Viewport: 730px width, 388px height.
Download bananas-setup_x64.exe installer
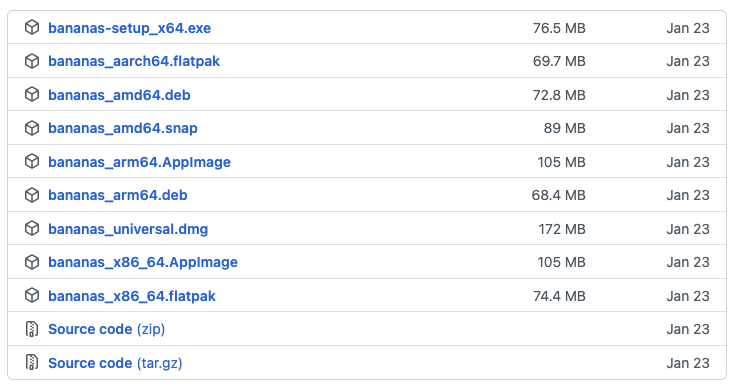129,28
